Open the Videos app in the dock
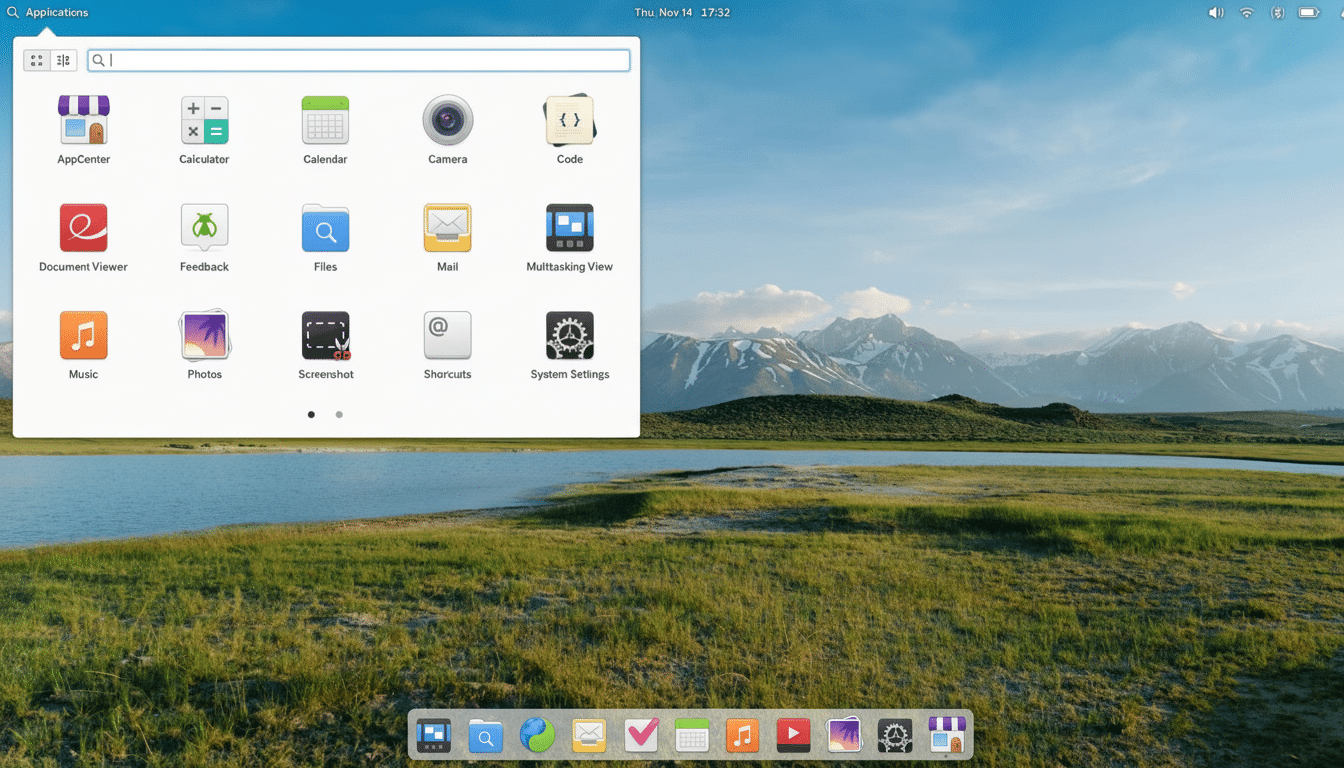Image resolution: width=1344 pixels, height=768 pixels. (x=793, y=736)
